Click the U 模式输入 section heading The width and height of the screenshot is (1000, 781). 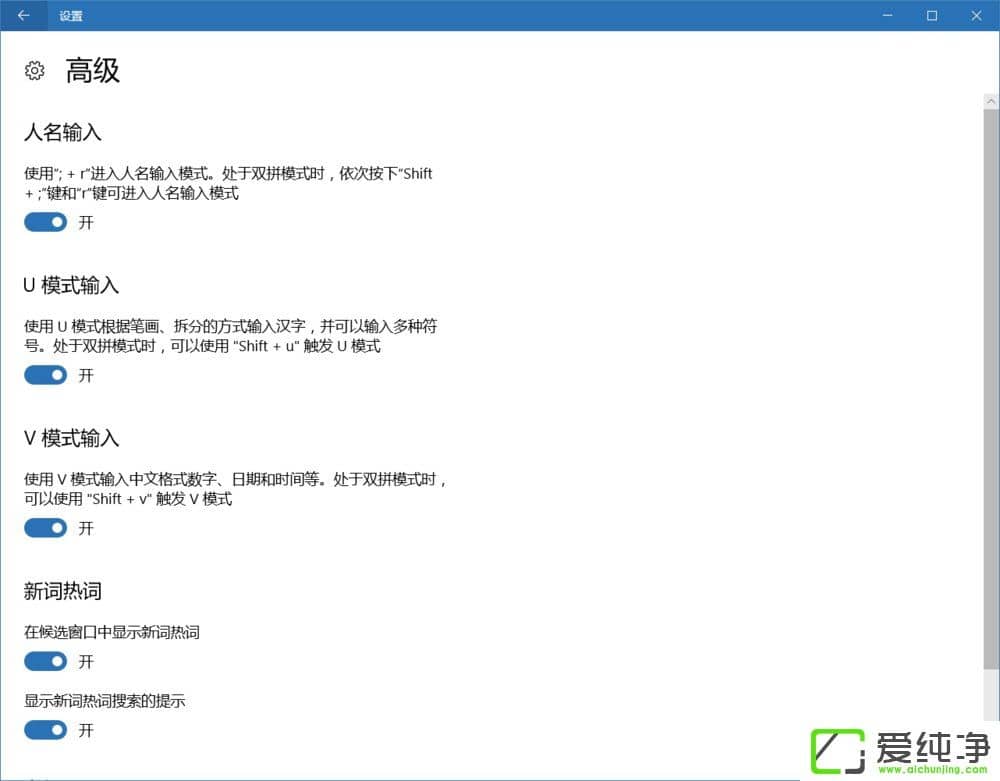click(68, 285)
